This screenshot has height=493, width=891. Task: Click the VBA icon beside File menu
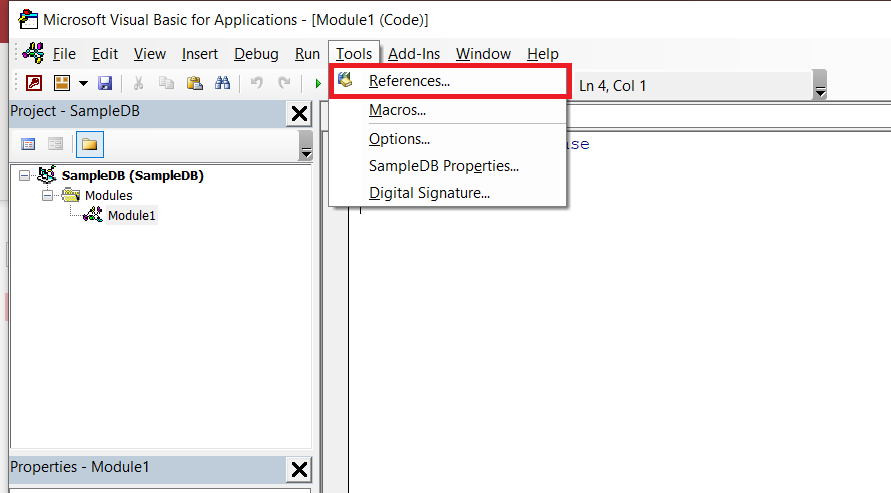tap(33, 53)
